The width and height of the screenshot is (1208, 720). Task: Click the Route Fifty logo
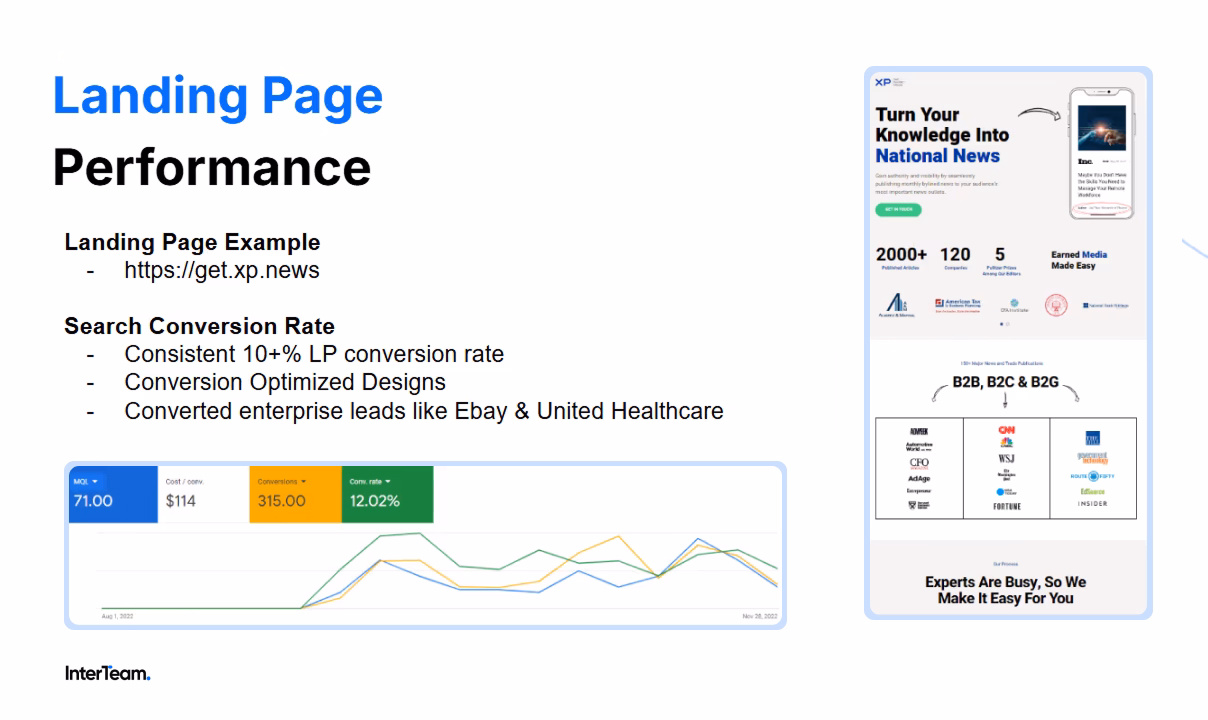(1092, 476)
